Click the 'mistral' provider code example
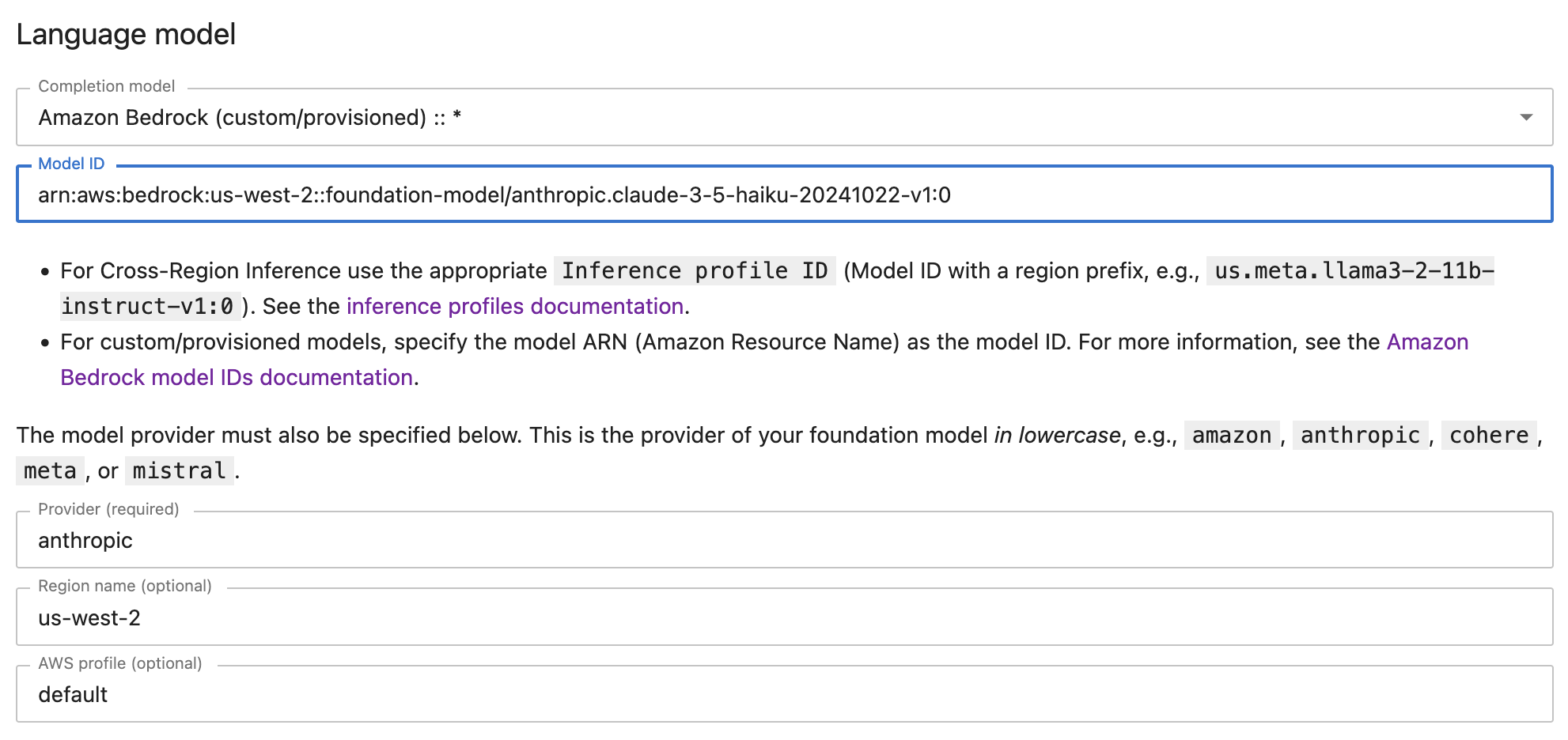Screen dimensions: 1568x740 [179, 470]
